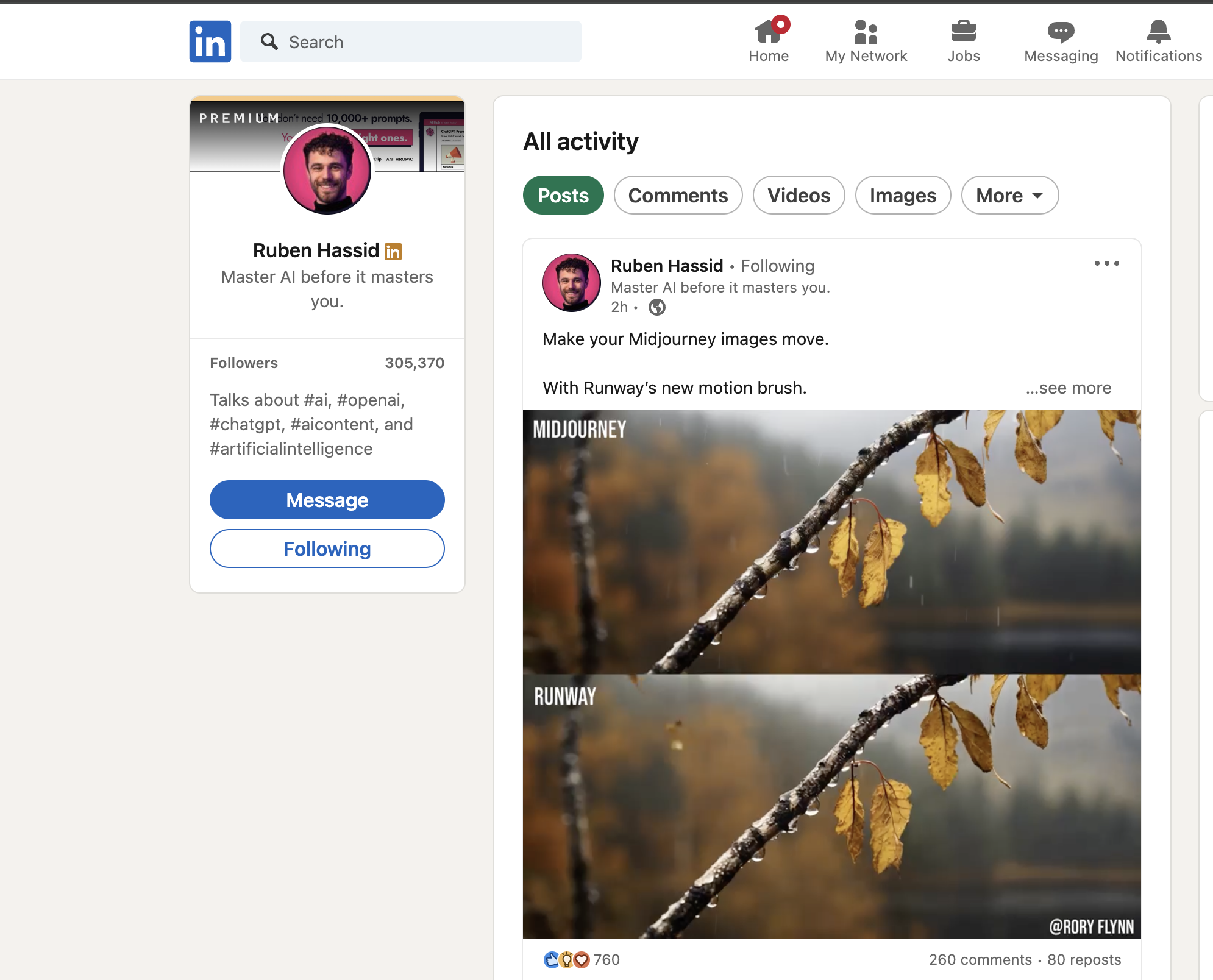This screenshot has width=1213, height=980.
Task: Click the Search input field
Action: click(410, 41)
